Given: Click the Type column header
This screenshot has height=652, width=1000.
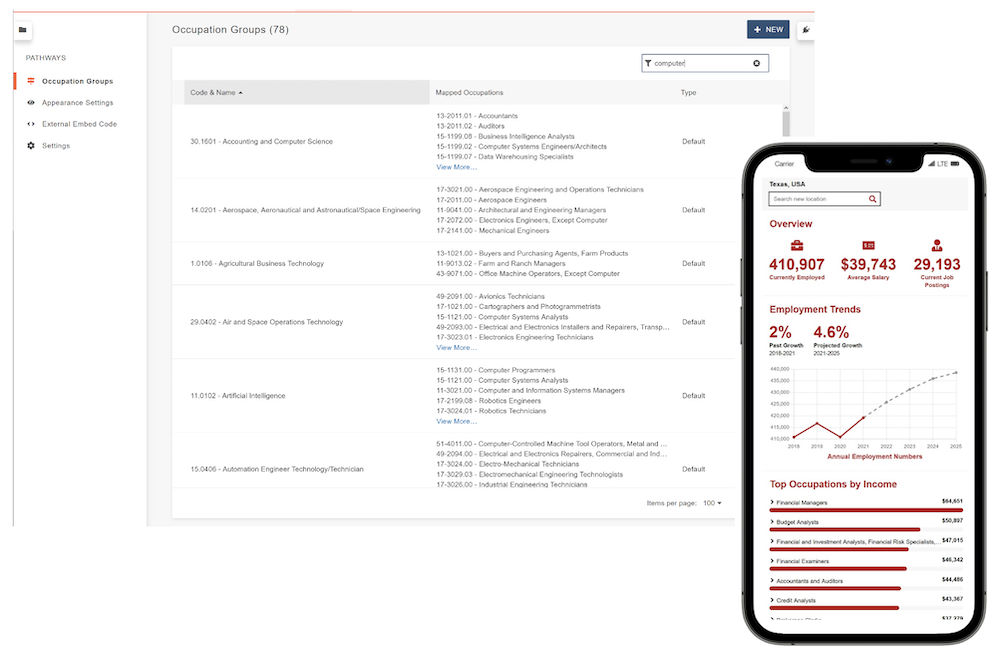Looking at the screenshot, I should tap(688, 93).
